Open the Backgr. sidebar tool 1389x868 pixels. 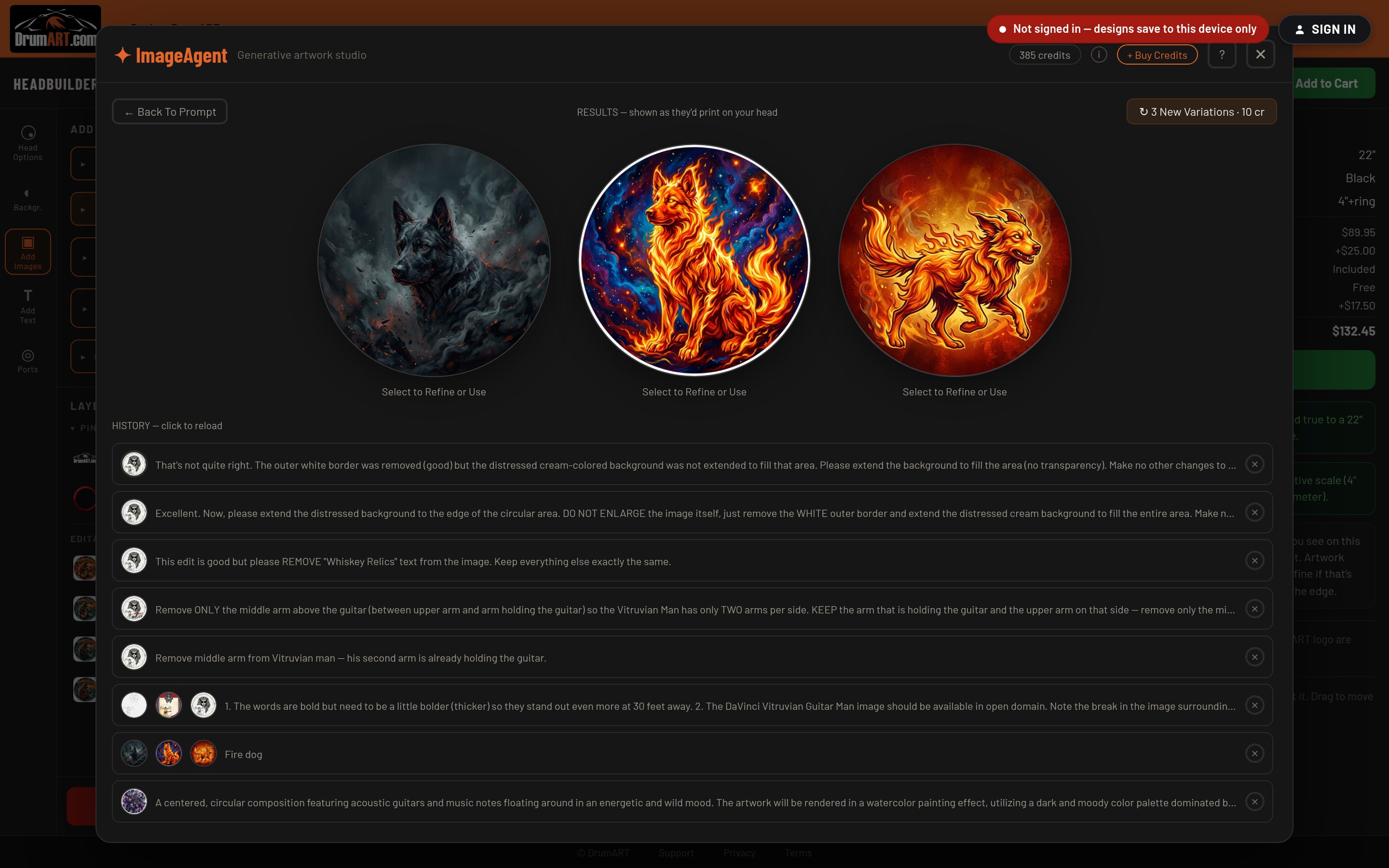(x=27, y=199)
